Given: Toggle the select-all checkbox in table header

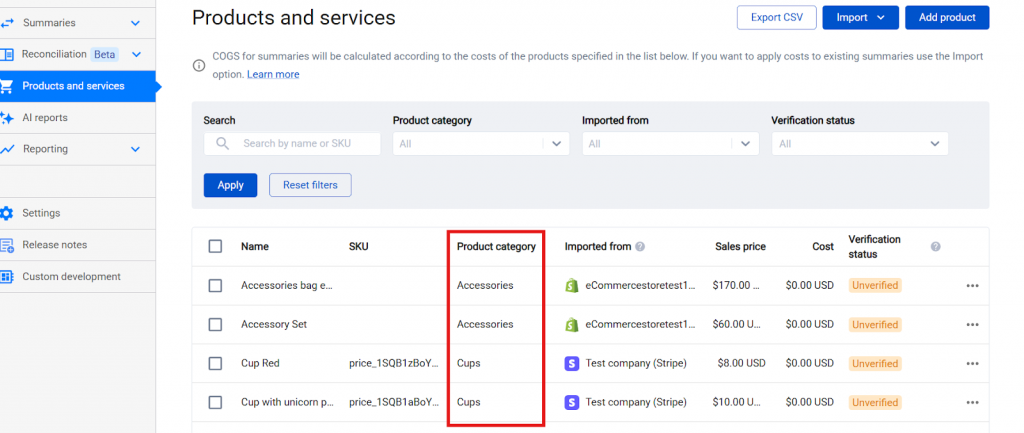Looking at the screenshot, I should pos(215,247).
